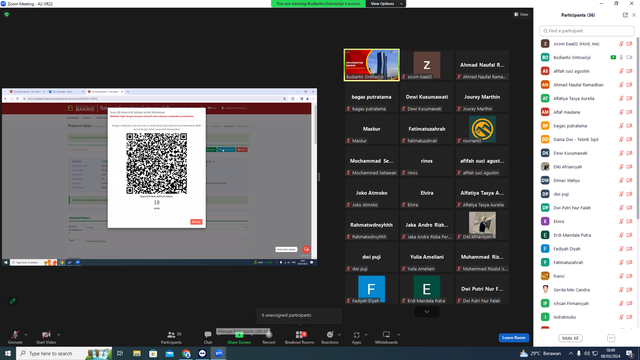
Task: Expand the arrow next to Apps
Action: pos(366,335)
